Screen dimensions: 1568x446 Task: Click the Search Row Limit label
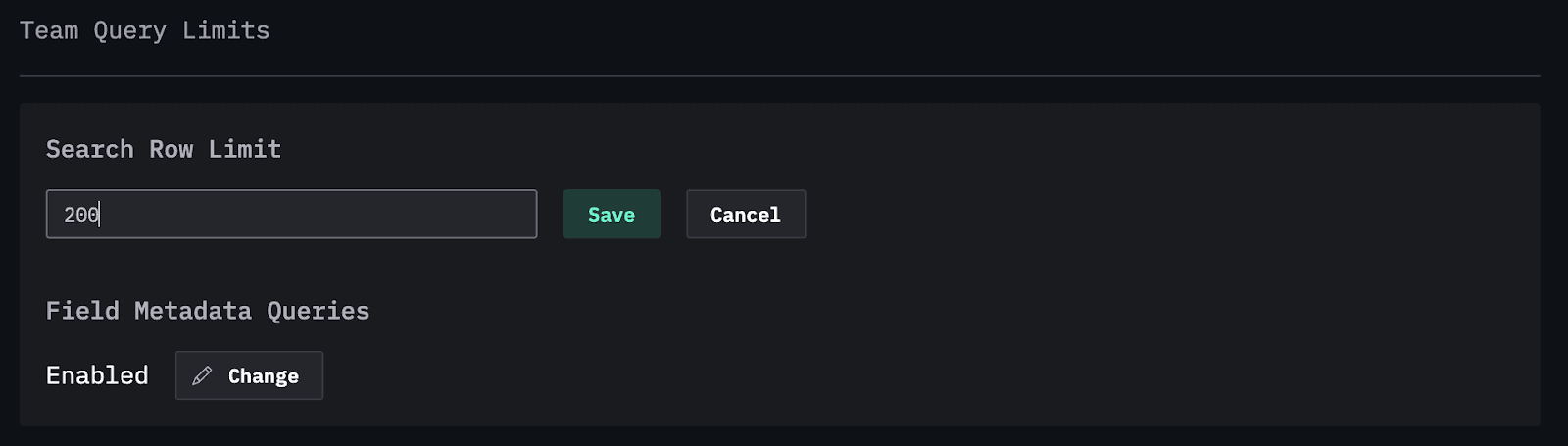[x=164, y=150]
